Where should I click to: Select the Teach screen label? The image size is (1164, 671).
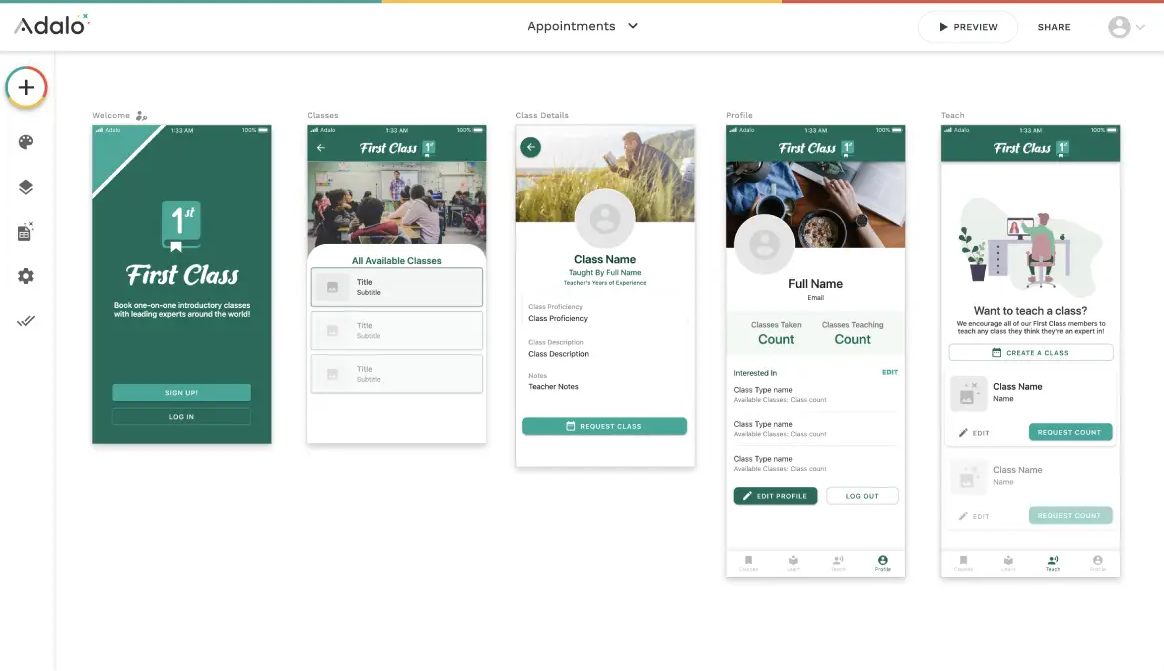pyautogui.click(x=952, y=115)
